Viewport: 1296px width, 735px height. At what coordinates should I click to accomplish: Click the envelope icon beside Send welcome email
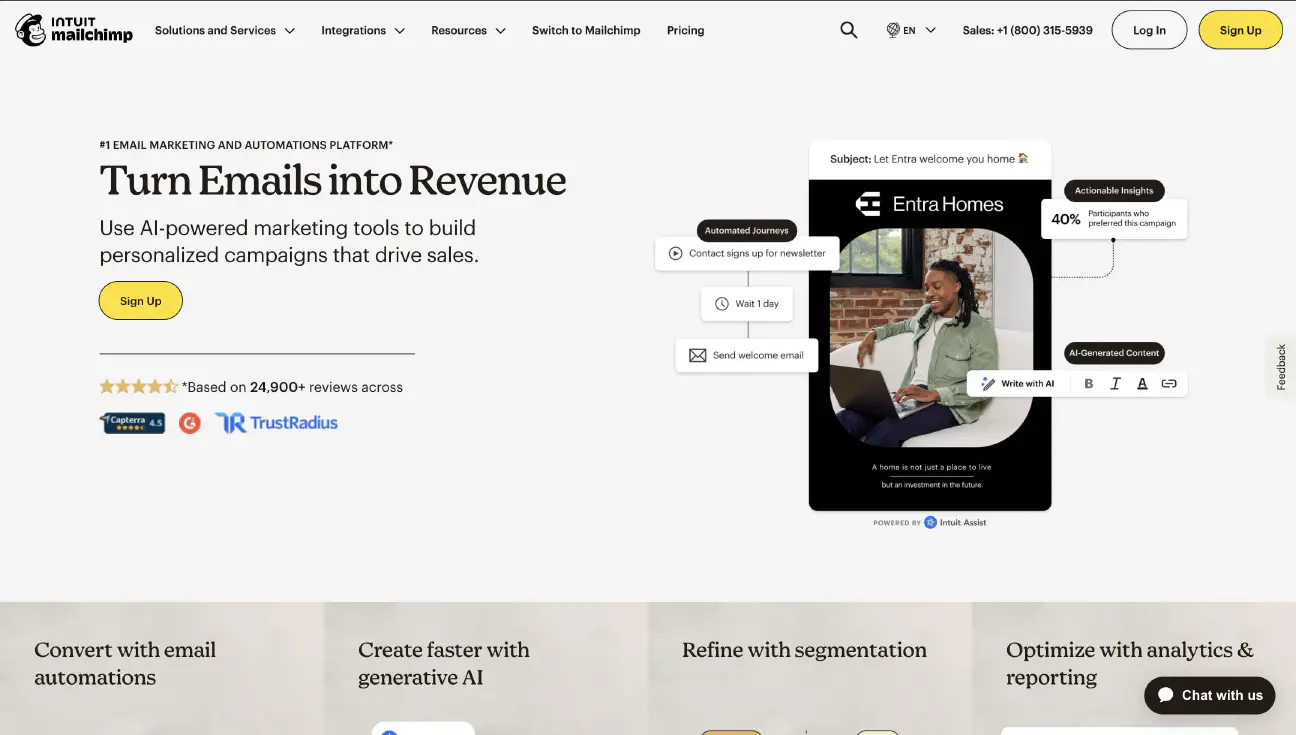click(x=698, y=355)
